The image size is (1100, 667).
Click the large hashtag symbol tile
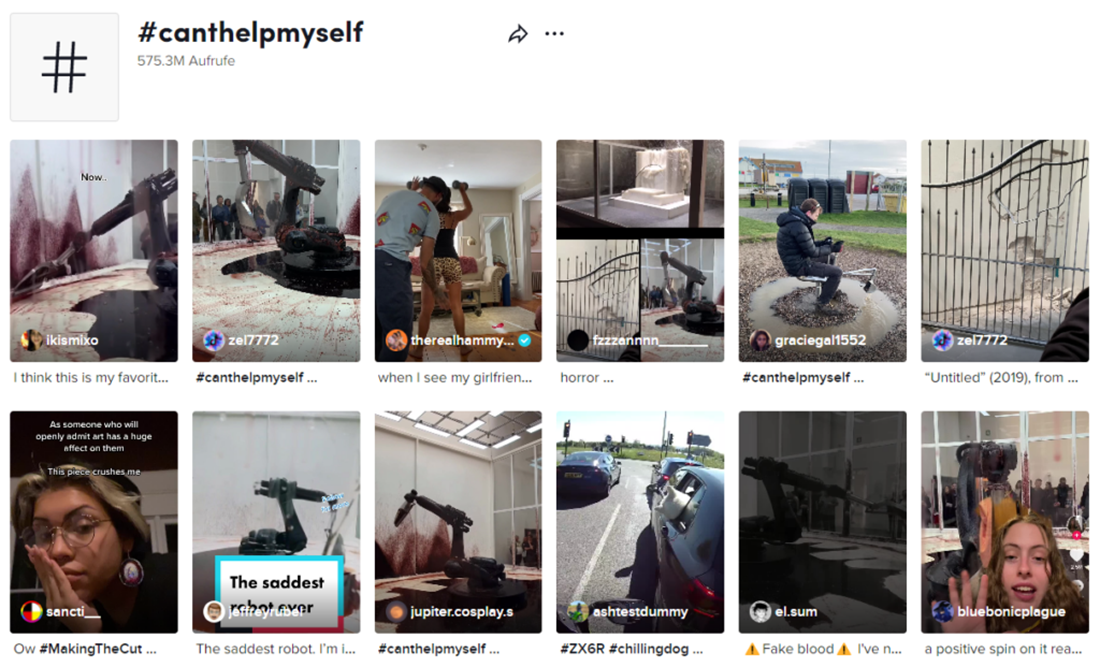coord(65,67)
